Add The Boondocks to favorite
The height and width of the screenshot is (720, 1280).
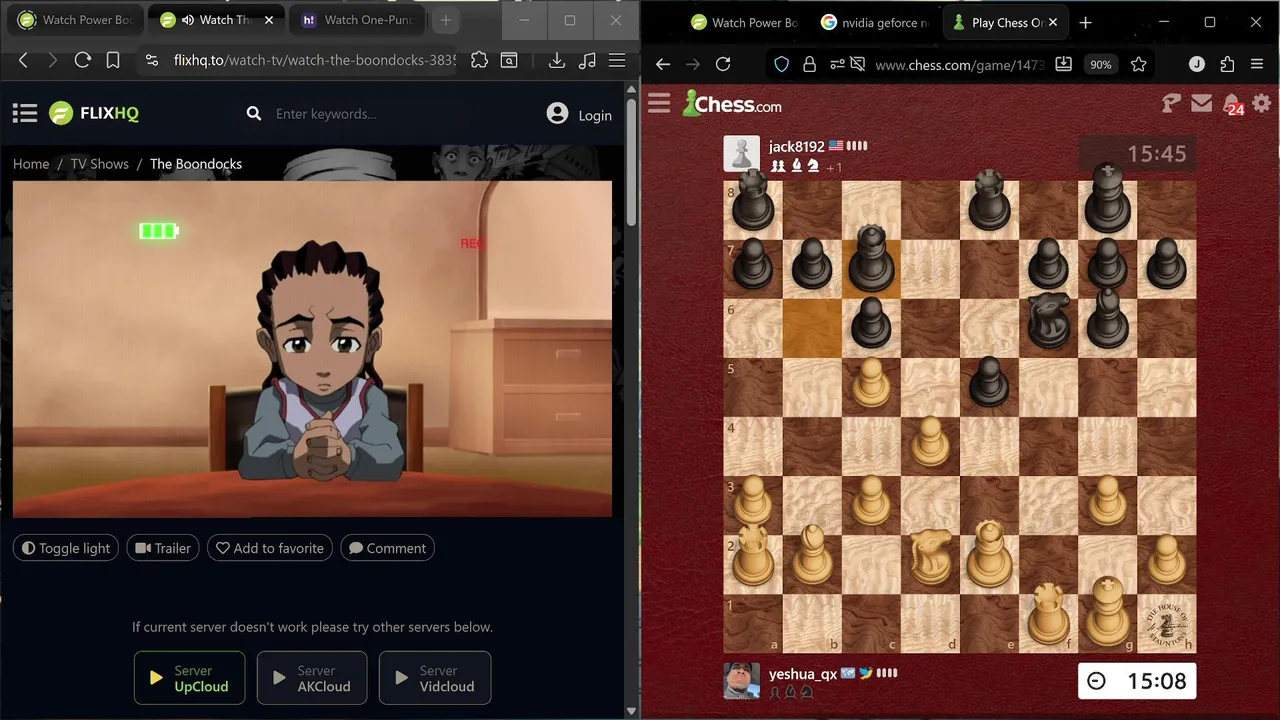coord(270,548)
